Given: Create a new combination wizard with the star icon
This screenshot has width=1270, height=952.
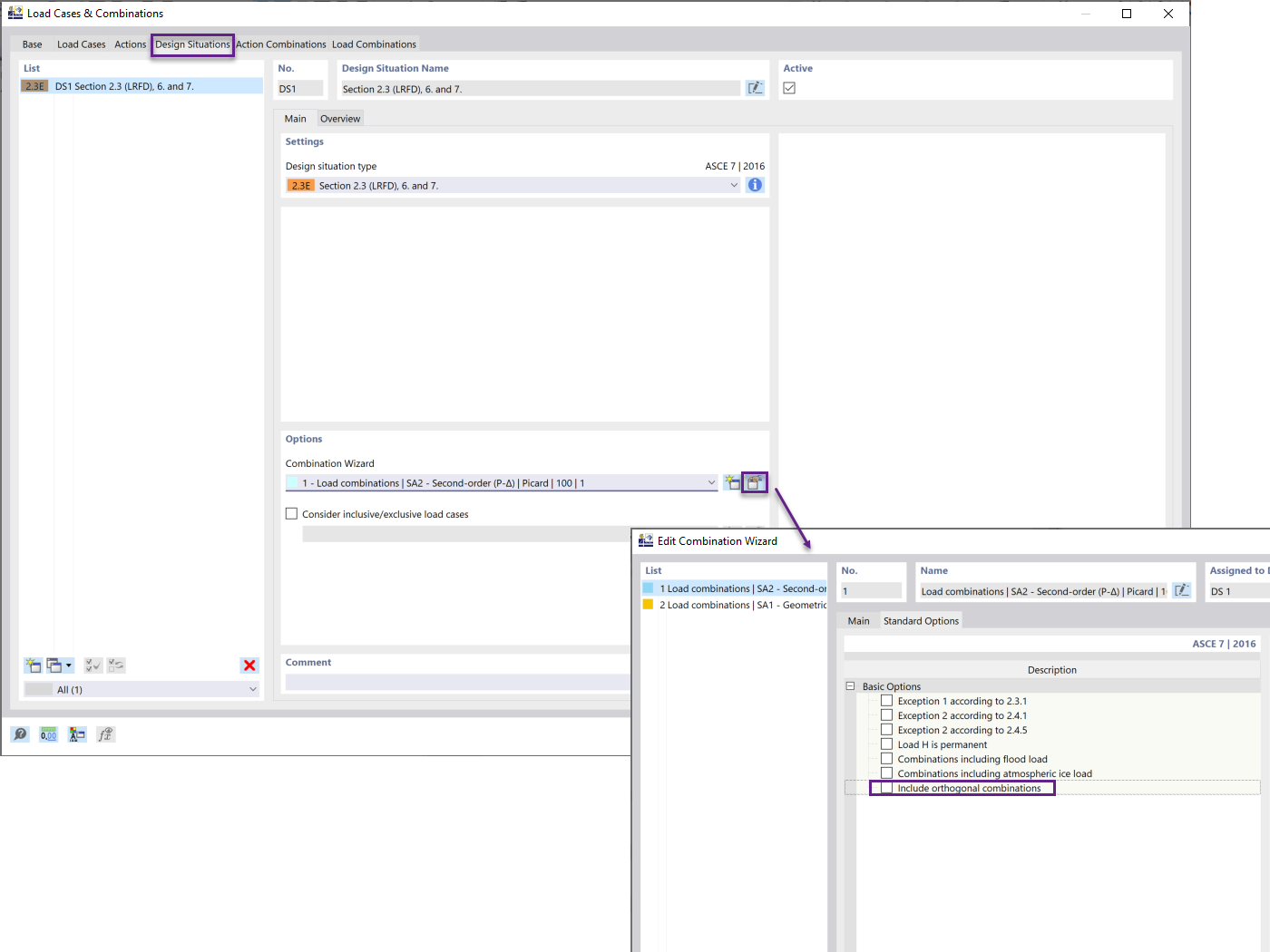Looking at the screenshot, I should click(732, 482).
